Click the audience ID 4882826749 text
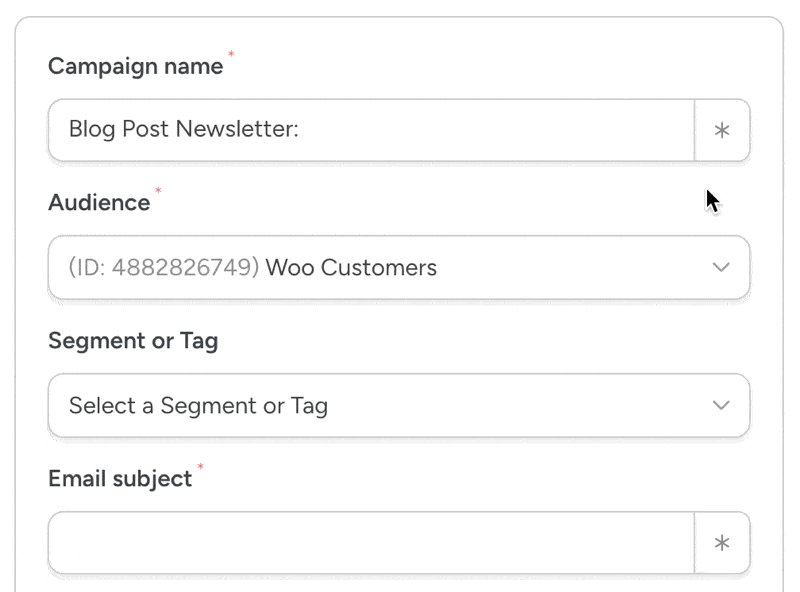 pos(164,268)
